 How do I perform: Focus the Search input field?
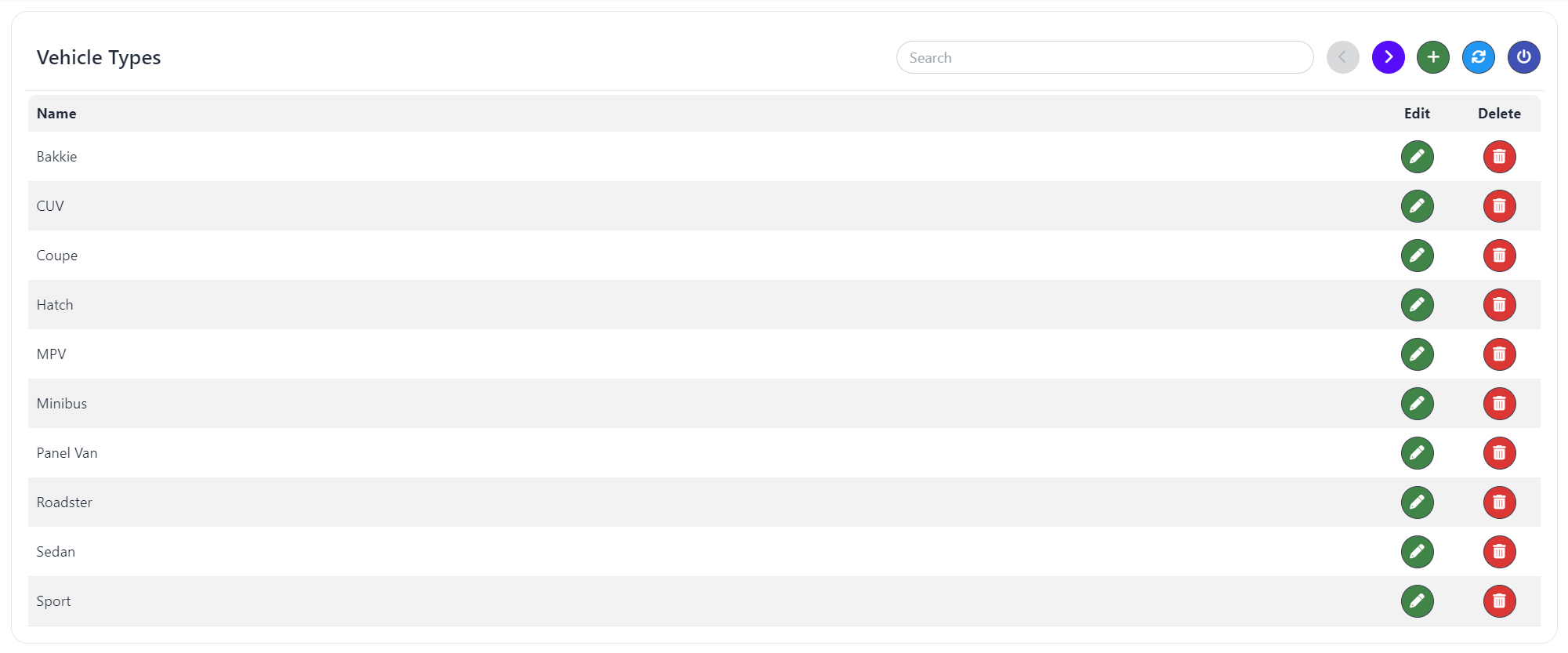click(x=1104, y=57)
